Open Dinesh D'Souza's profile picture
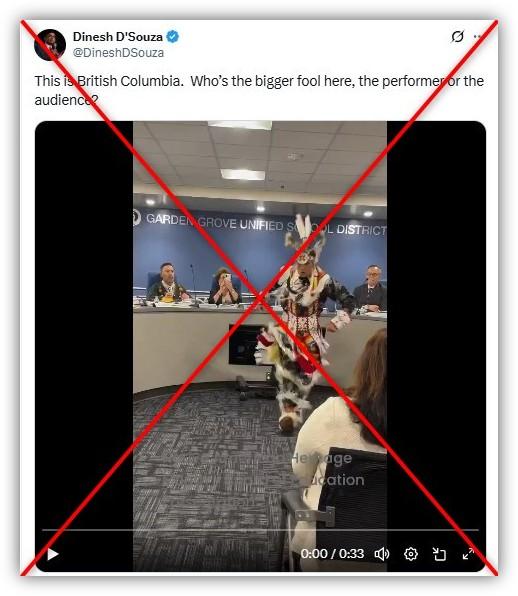Image resolution: width=518 pixels, height=596 pixels. (x=50, y=44)
